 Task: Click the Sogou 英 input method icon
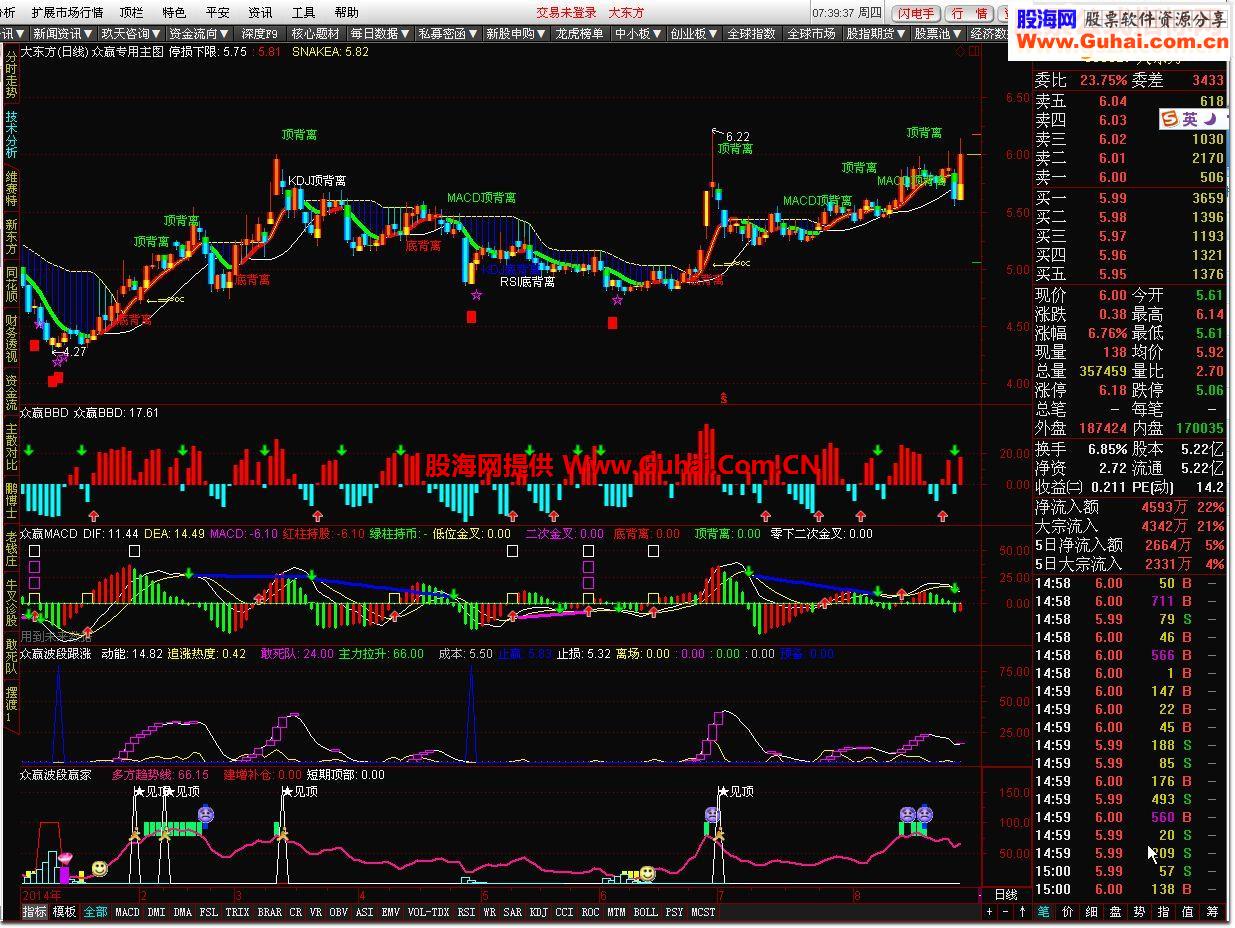[x=1188, y=119]
